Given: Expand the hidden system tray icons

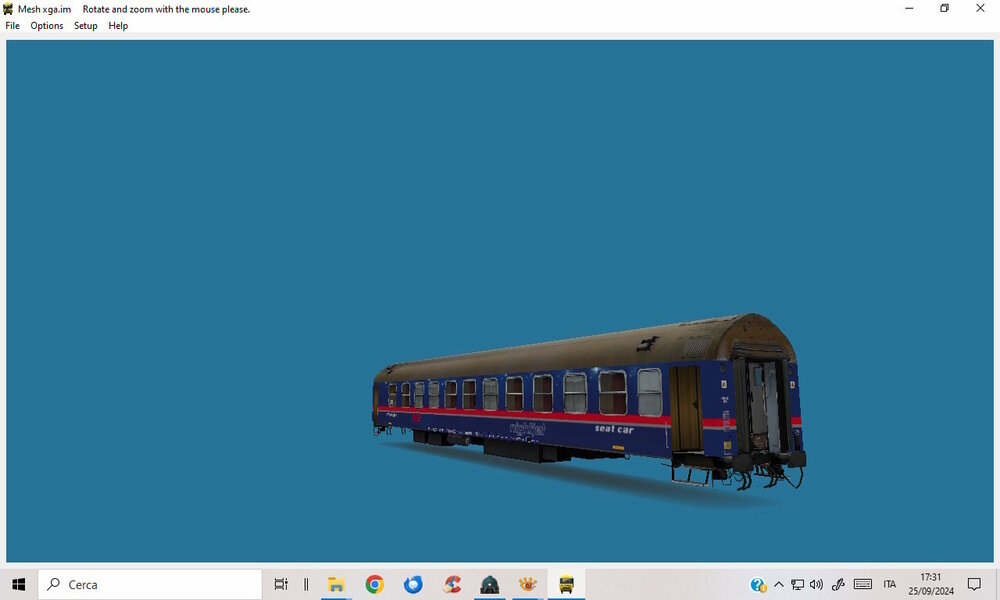Looking at the screenshot, I should pos(779,584).
